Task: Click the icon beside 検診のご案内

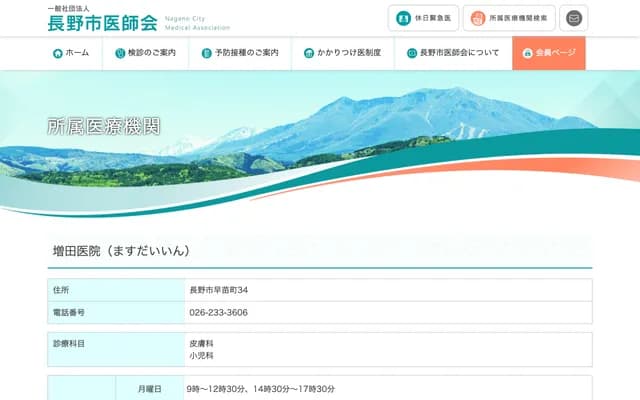Action: [121, 53]
